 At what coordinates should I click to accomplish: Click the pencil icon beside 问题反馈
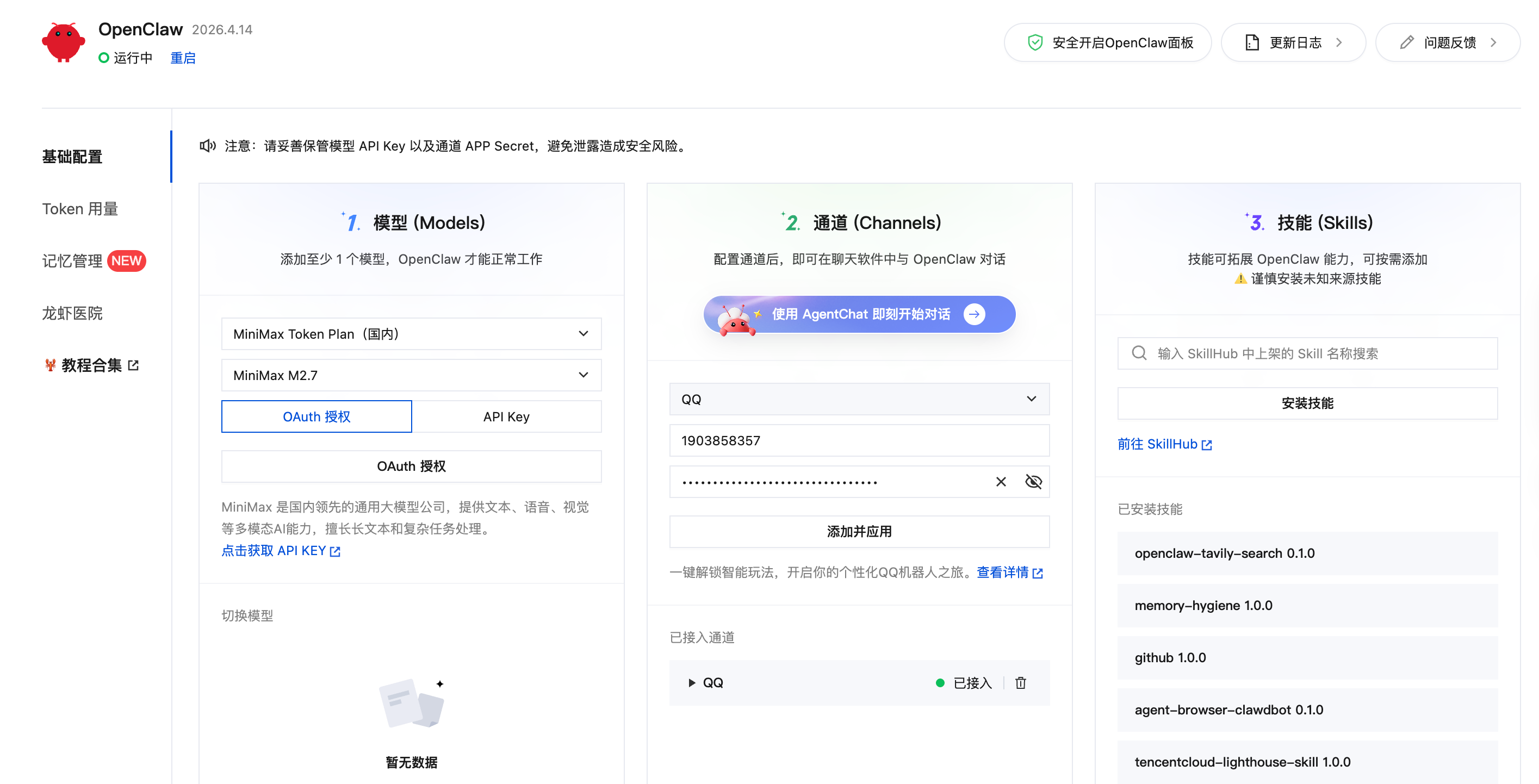coord(1406,42)
